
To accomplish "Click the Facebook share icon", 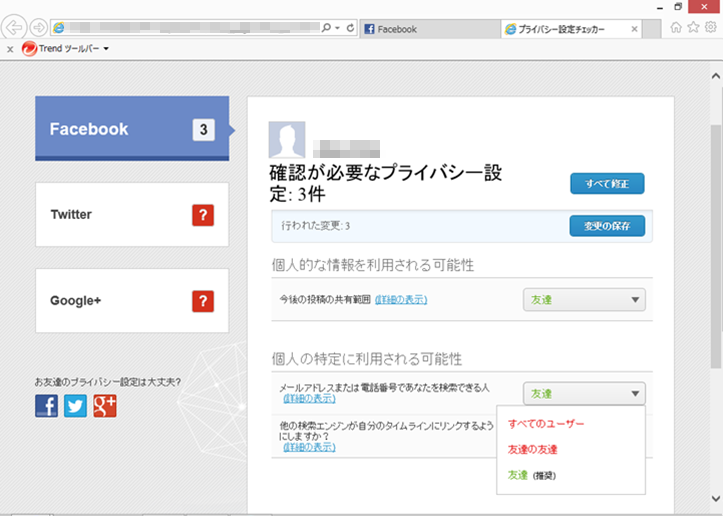I will [x=46, y=405].
